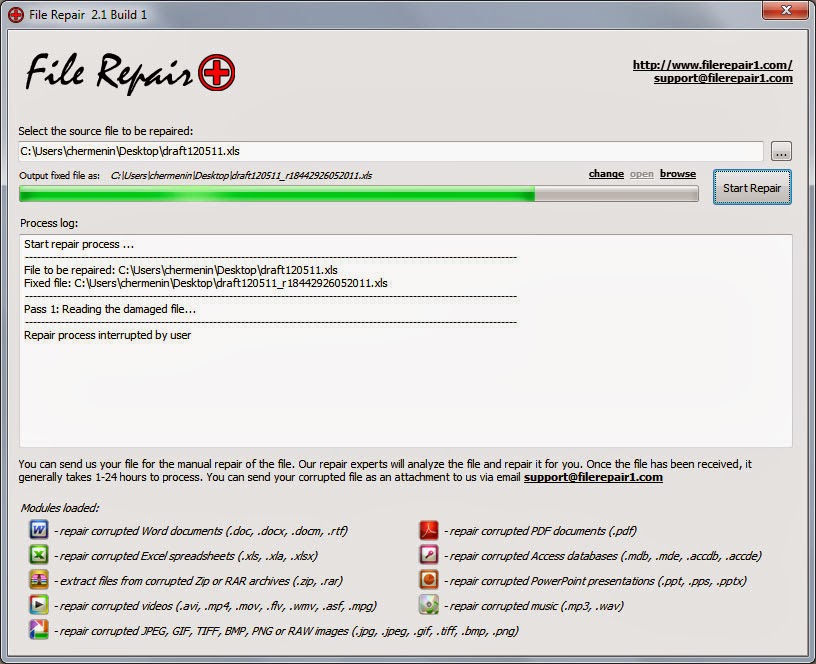
Task: Select the Zip/RAR archive extraction module icon
Action: (37, 580)
